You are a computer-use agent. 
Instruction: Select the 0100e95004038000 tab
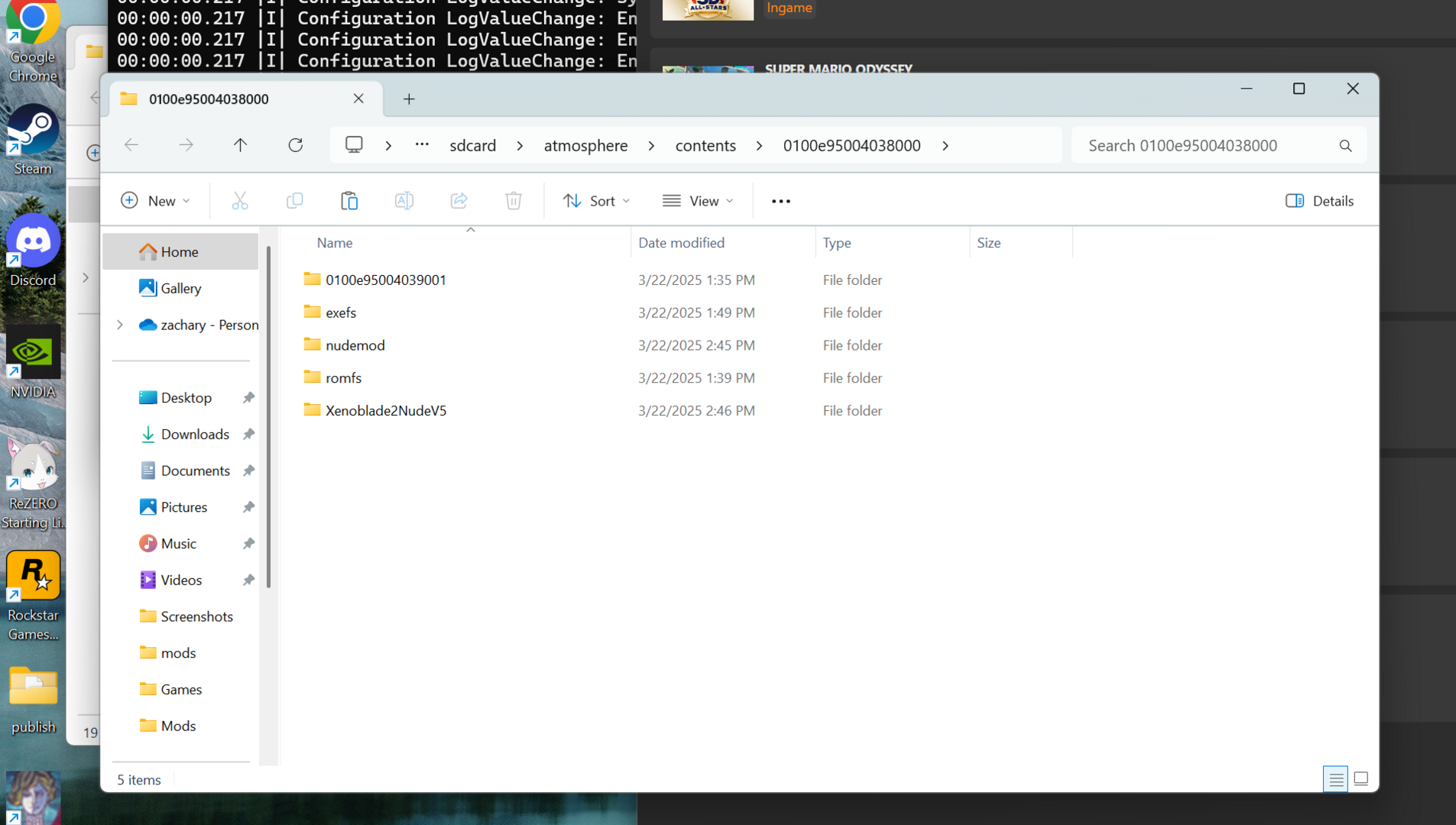(x=245, y=99)
